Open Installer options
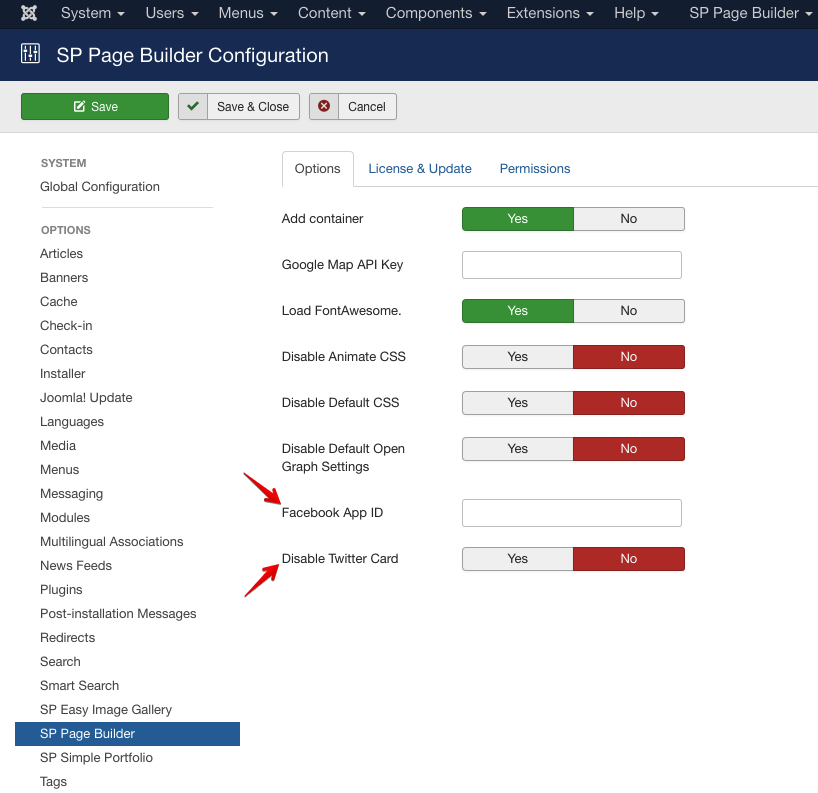The height and width of the screenshot is (793, 818). pos(63,374)
